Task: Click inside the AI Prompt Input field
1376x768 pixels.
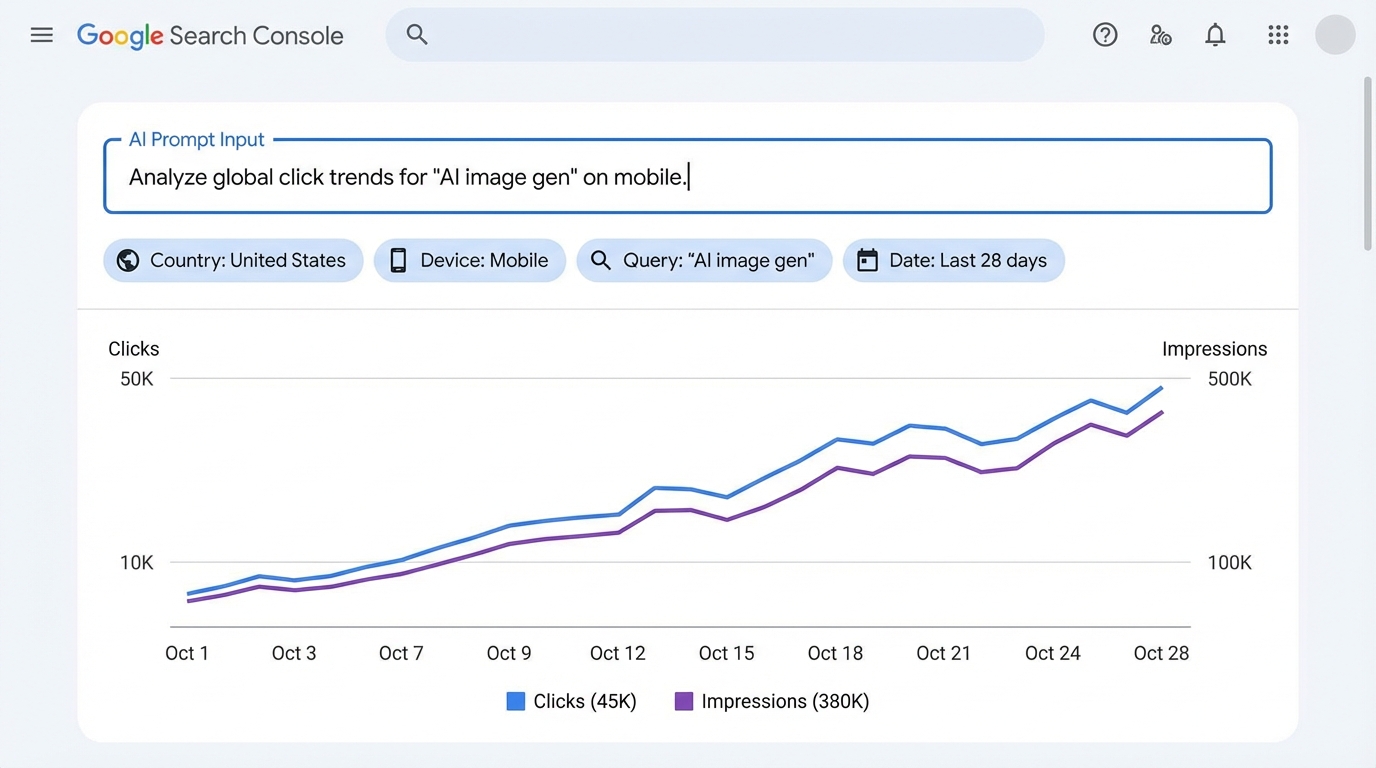Action: coord(687,176)
